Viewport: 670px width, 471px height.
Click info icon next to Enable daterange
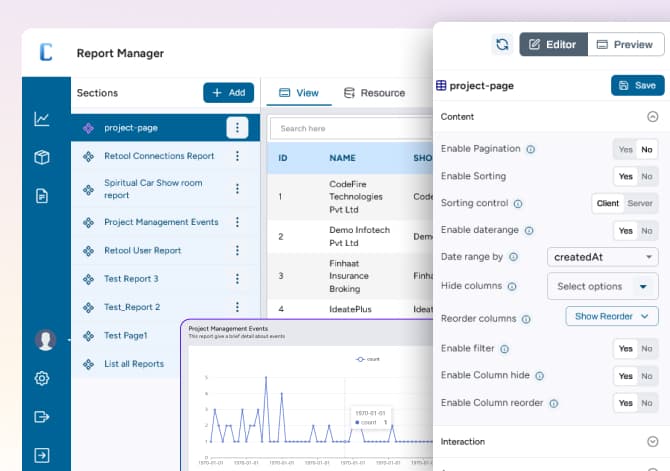coord(529,231)
